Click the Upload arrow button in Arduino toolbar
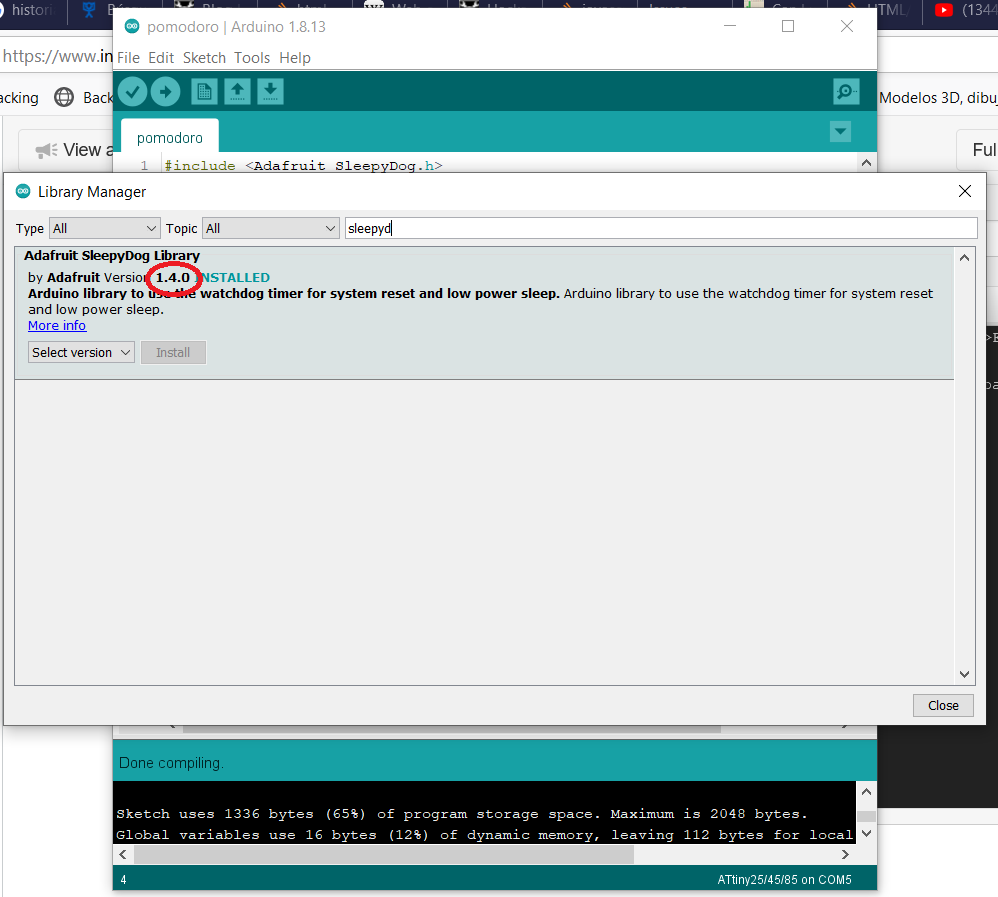998x897 pixels. point(165,92)
